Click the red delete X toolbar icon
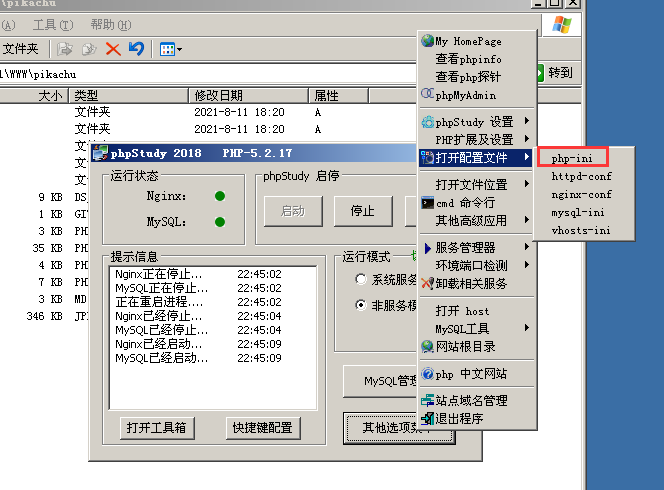664x490 pixels. click(113, 49)
